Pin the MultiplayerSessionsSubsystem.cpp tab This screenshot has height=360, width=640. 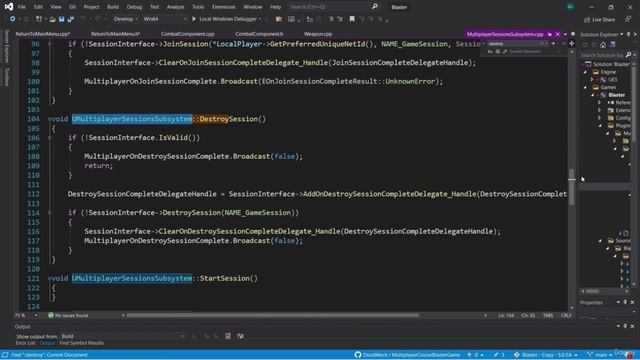point(550,34)
